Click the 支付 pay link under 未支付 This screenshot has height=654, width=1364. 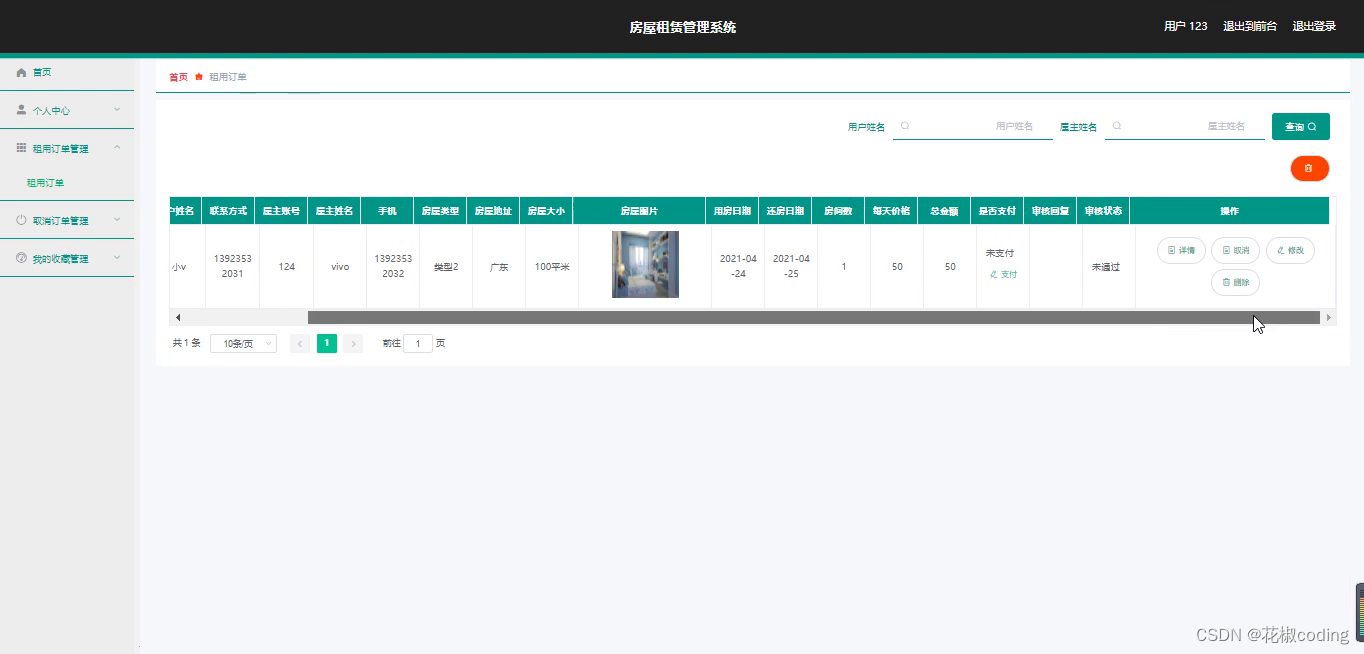(x=1003, y=274)
